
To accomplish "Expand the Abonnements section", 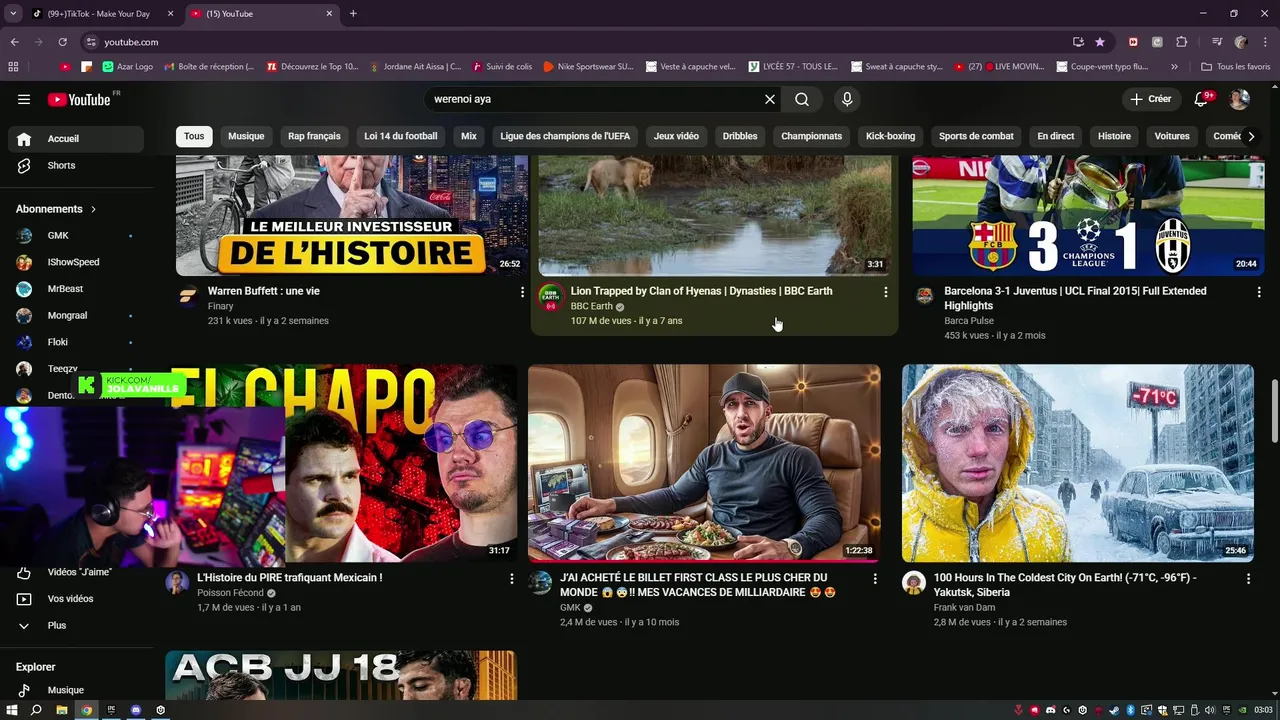I will [x=56, y=209].
